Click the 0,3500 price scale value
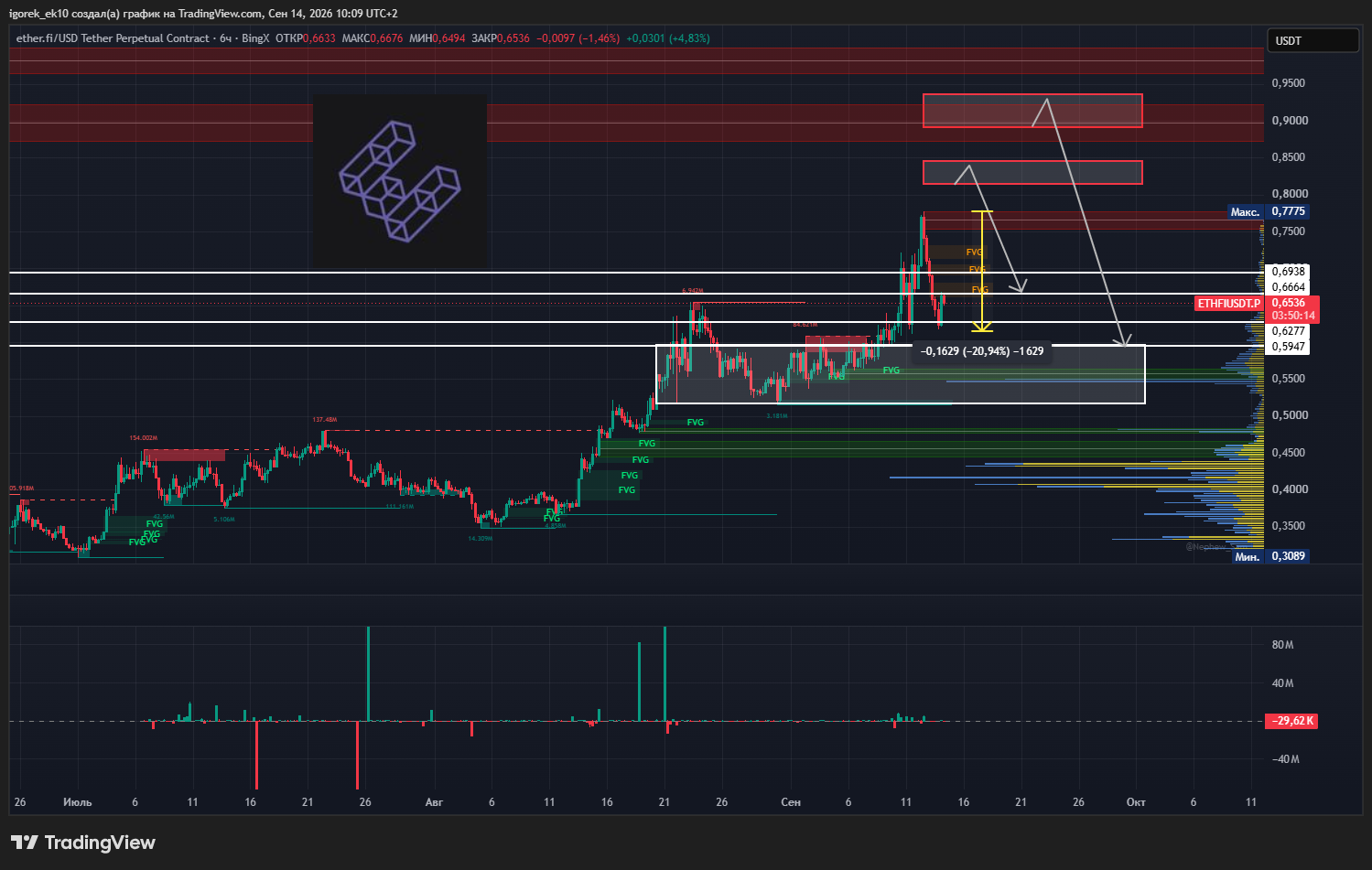 click(x=1289, y=526)
